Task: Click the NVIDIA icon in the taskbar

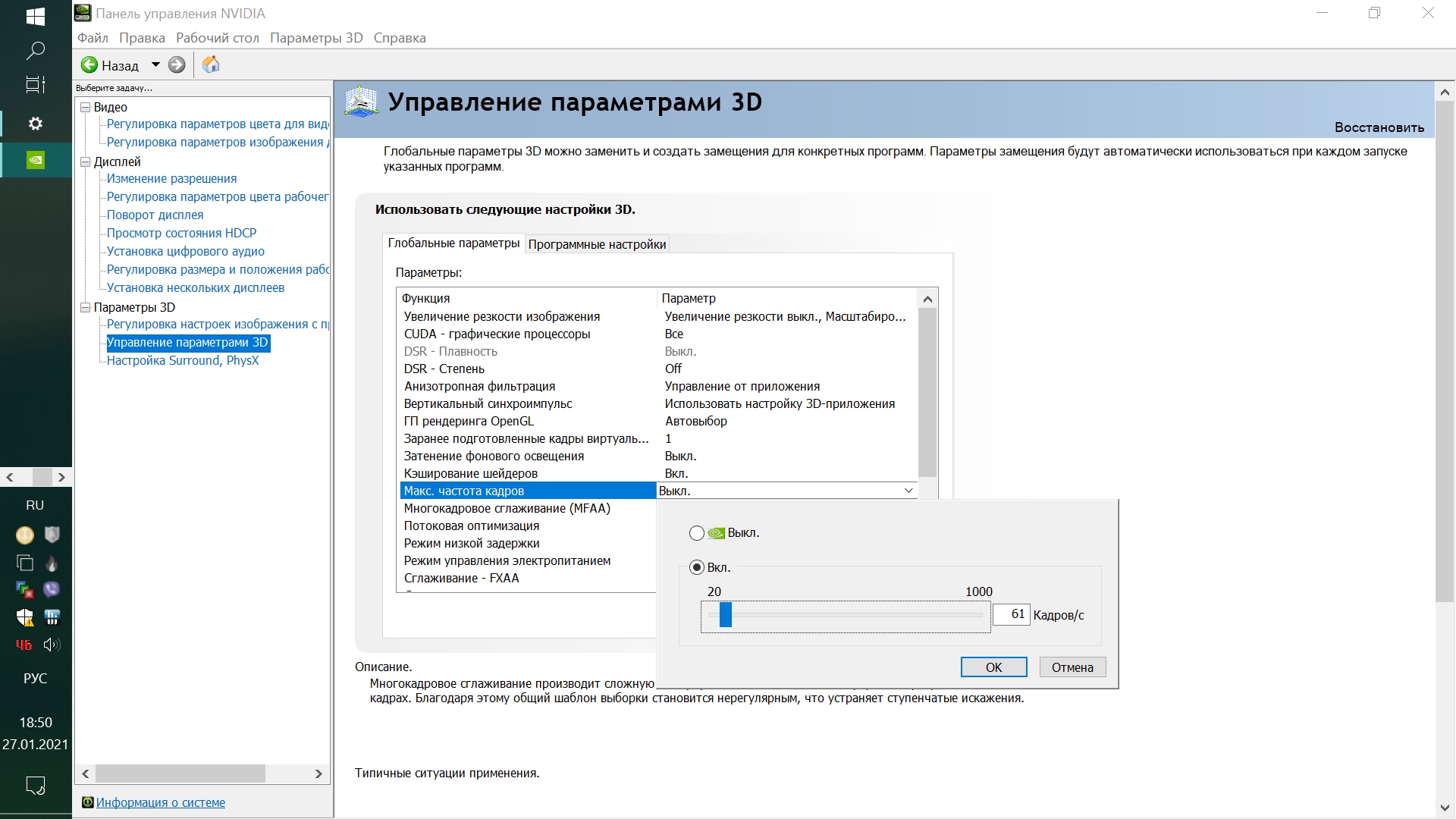Action: tap(36, 160)
